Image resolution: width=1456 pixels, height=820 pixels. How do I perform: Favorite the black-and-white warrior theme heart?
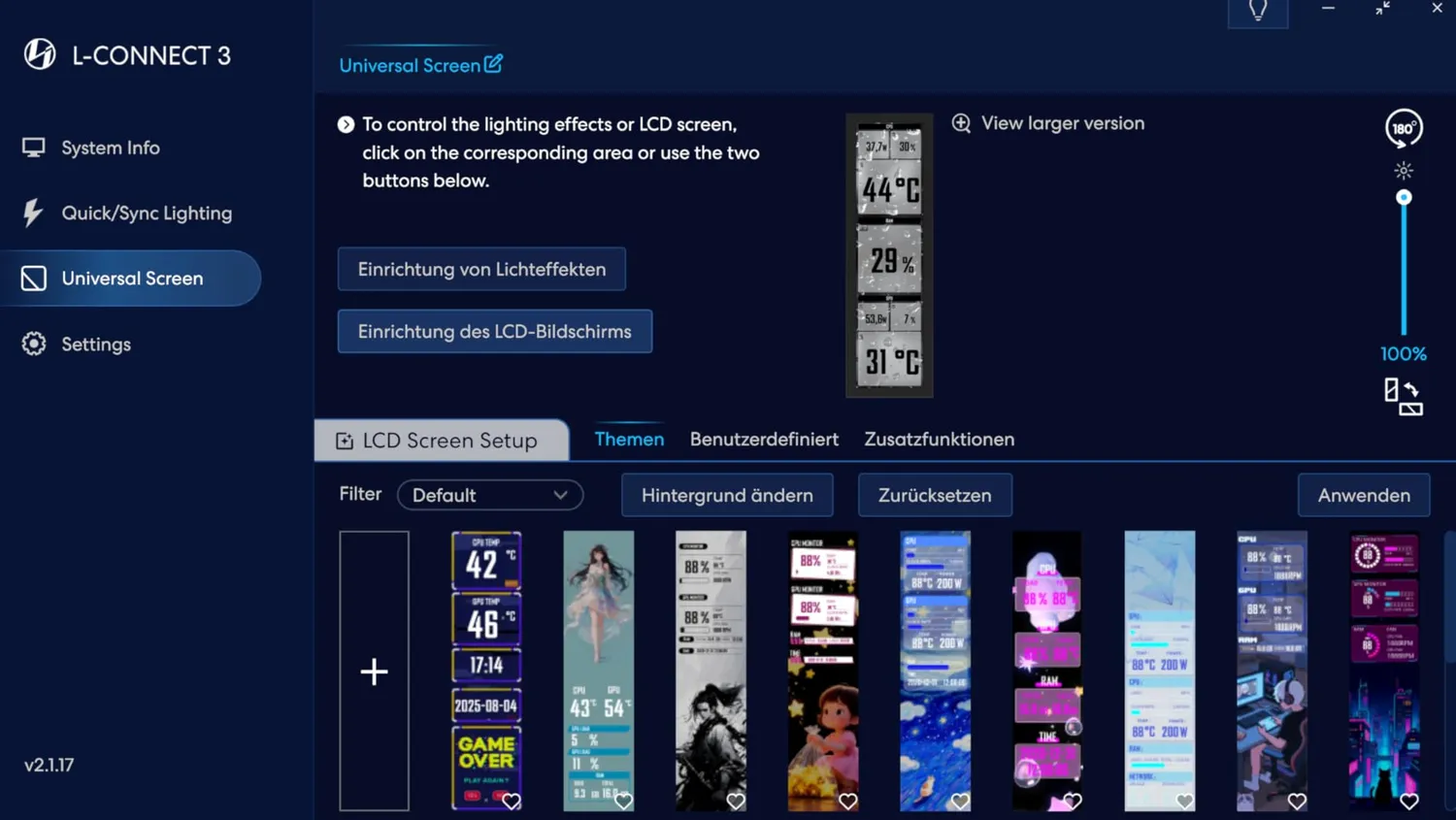[x=736, y=801]
